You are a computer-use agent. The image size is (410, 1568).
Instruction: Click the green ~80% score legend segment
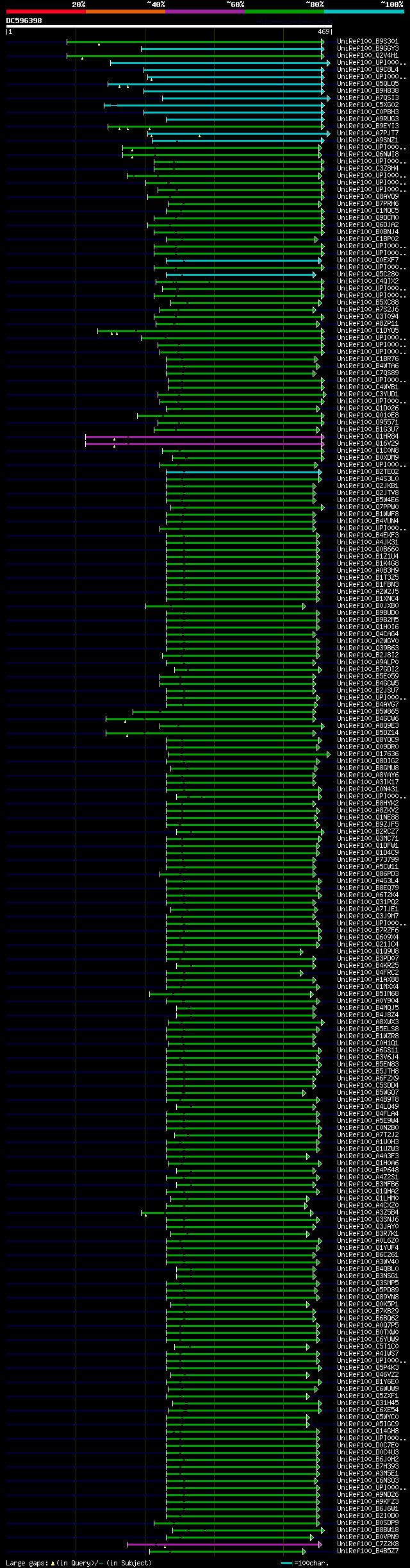point(284,12)
